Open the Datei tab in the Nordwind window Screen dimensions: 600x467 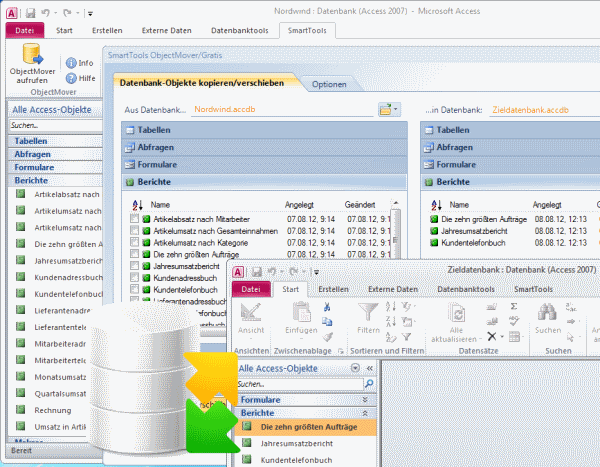[x=25, y=30]
